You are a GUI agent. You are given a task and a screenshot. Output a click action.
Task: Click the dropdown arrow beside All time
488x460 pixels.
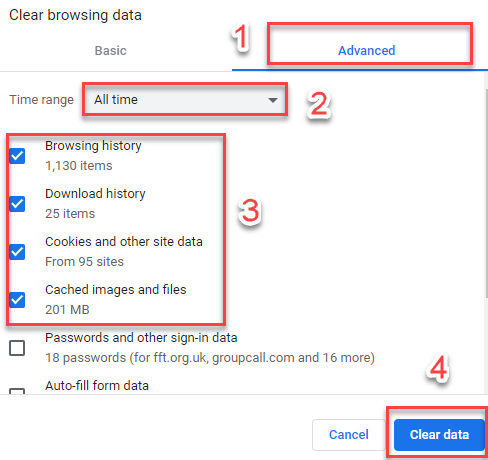coord(273,100)
